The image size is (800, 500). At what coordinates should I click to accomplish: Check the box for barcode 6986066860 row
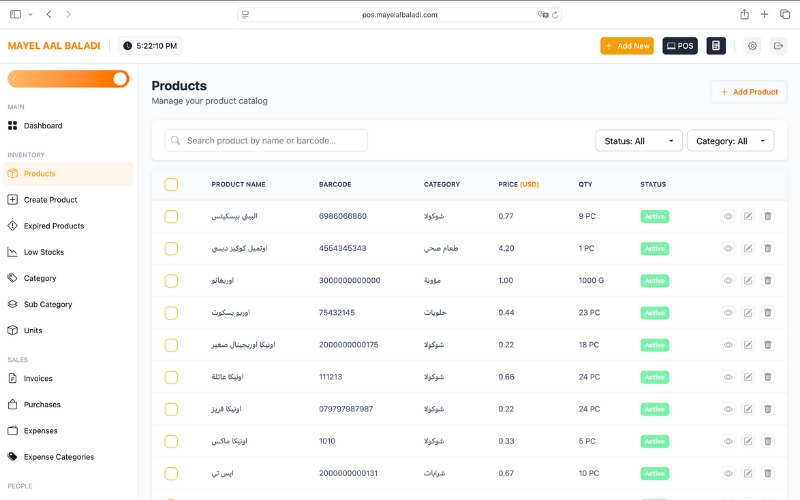pyautogui.click(x=171, y=216)
